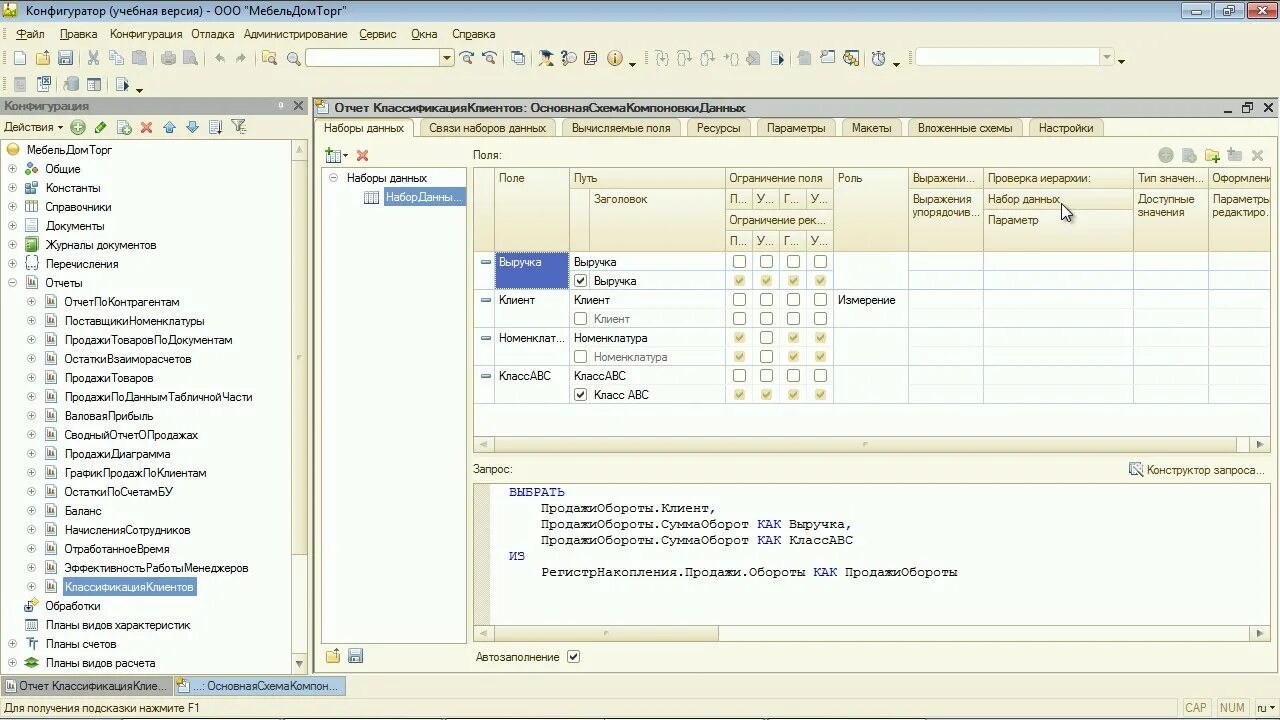Select ЭффективностьРаботыМенеджеров report

pos(156,568)
